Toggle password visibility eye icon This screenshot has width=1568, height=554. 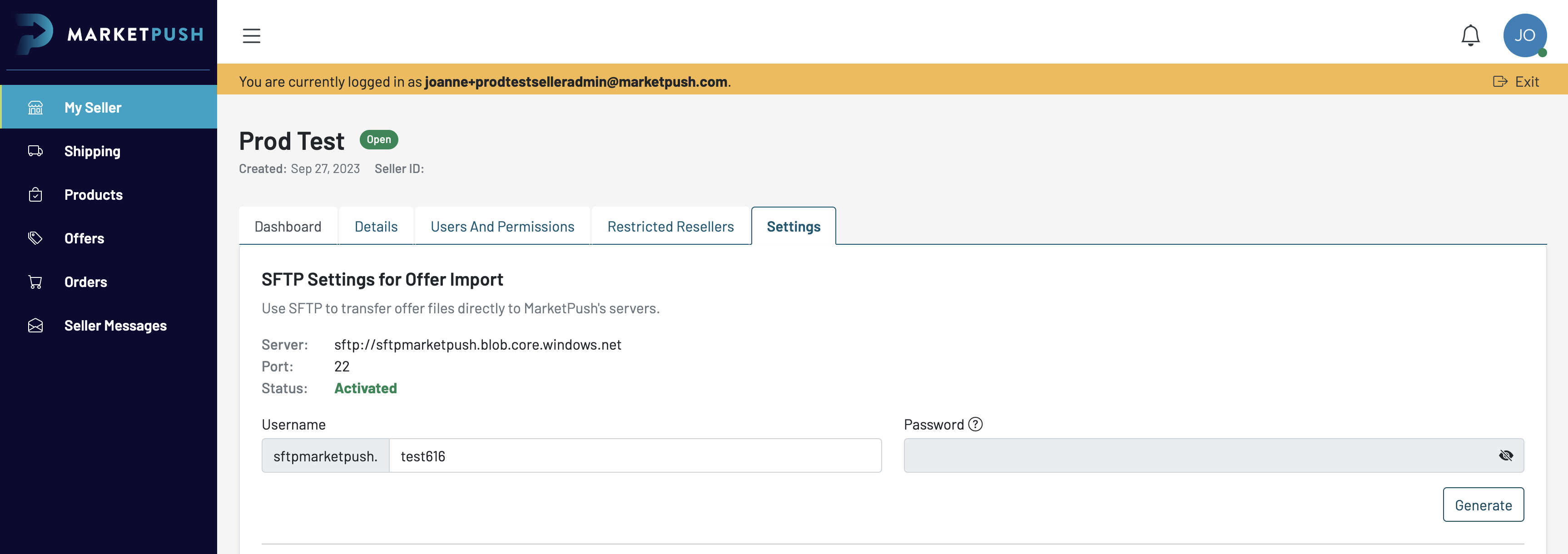[x=1505, y=455]
